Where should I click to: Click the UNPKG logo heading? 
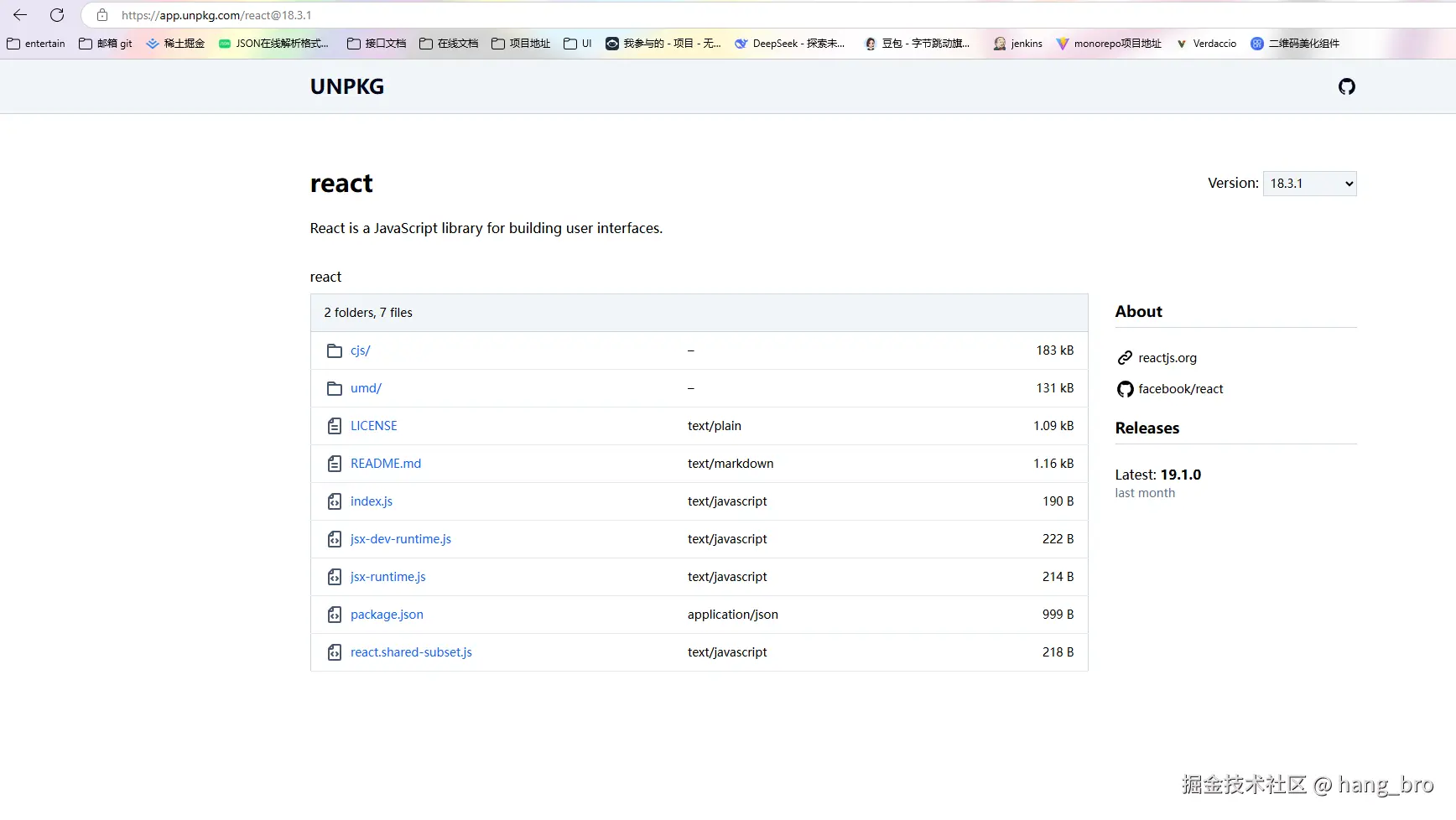pos(347,86)
